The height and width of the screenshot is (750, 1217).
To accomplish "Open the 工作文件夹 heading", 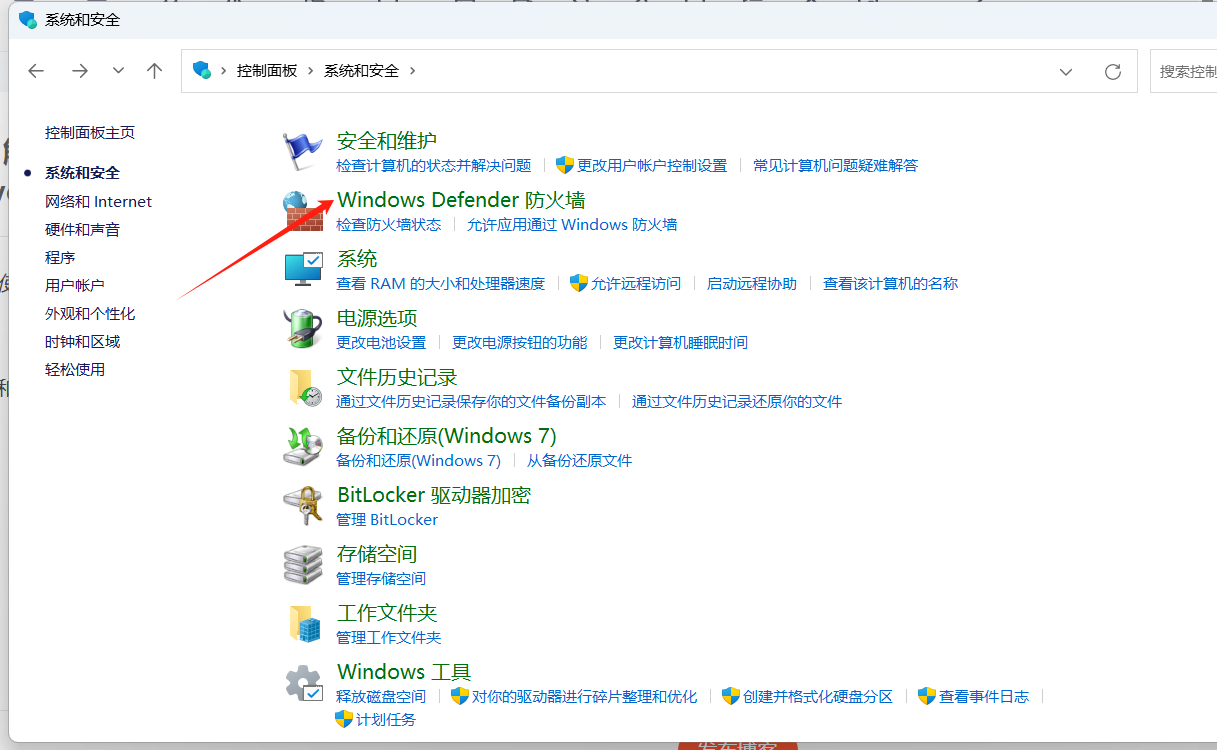I will [387, 613].
